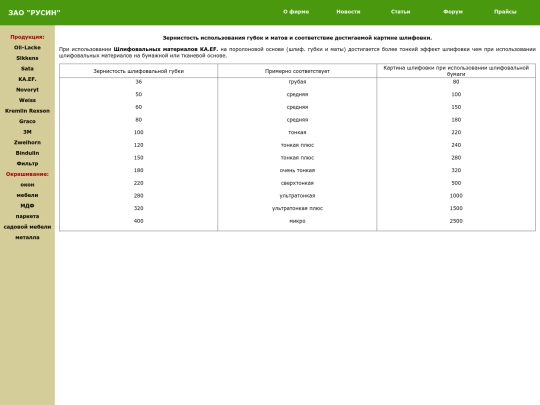Click column header 'Примерно соответствует'
Screen dimensions: 540x405
pos(297,71)
